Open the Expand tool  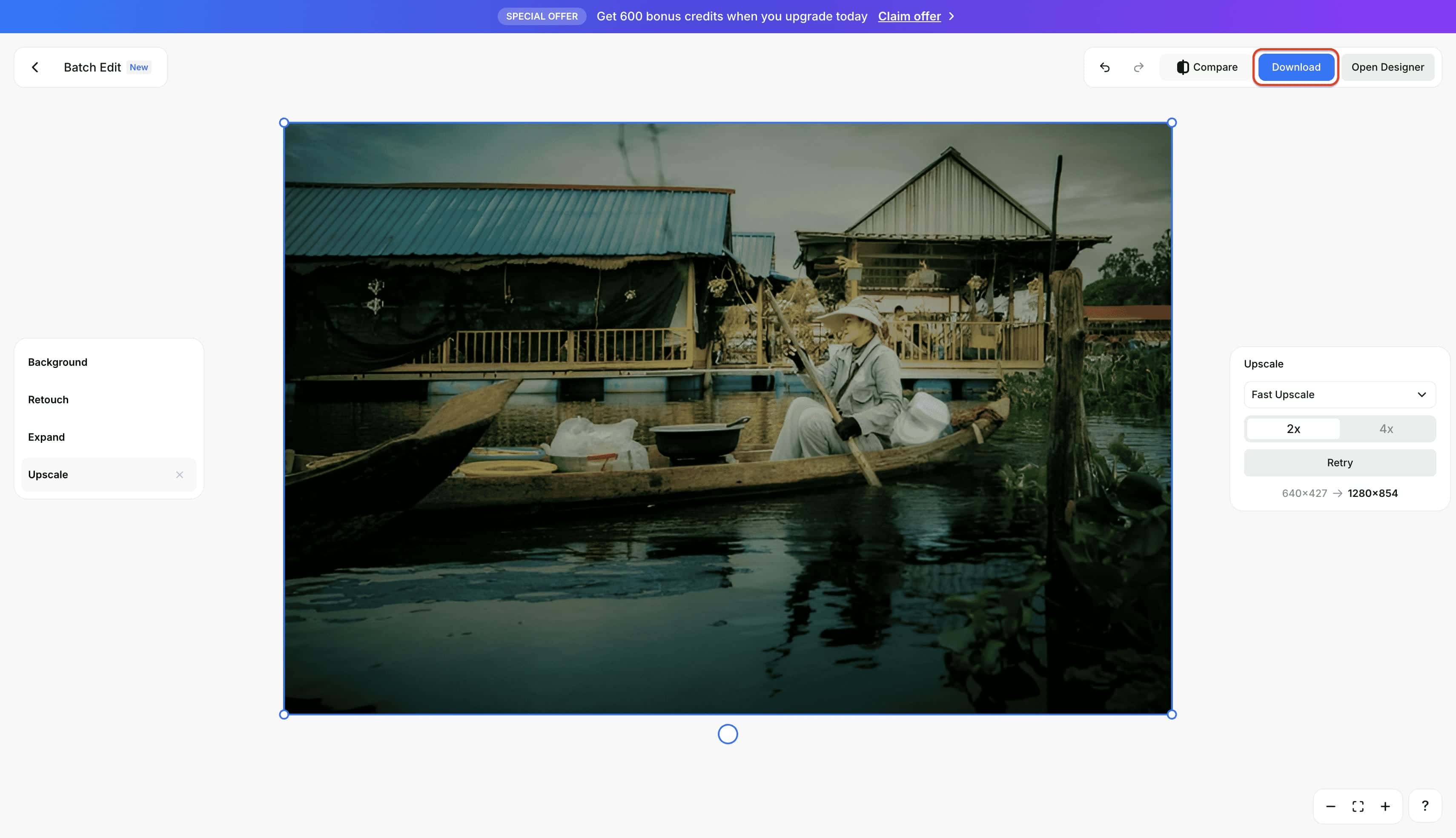[109, 437]
